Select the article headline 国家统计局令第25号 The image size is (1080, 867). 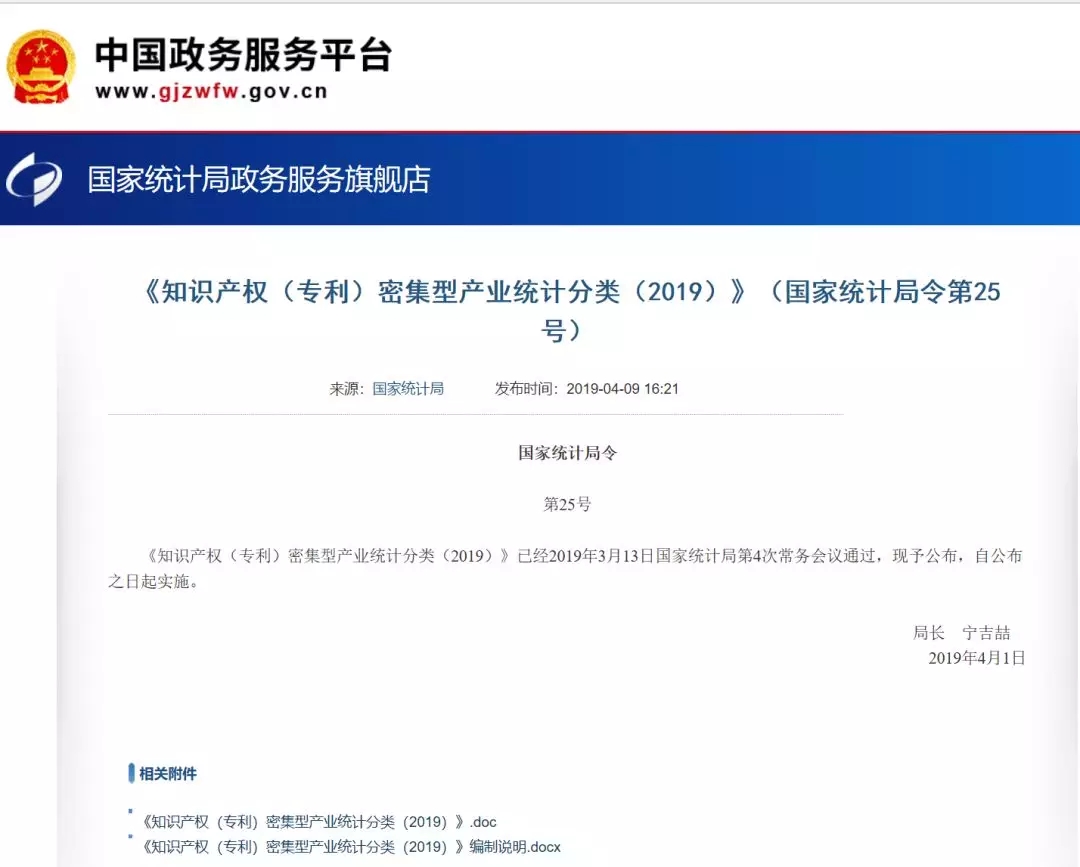(571, 310)
